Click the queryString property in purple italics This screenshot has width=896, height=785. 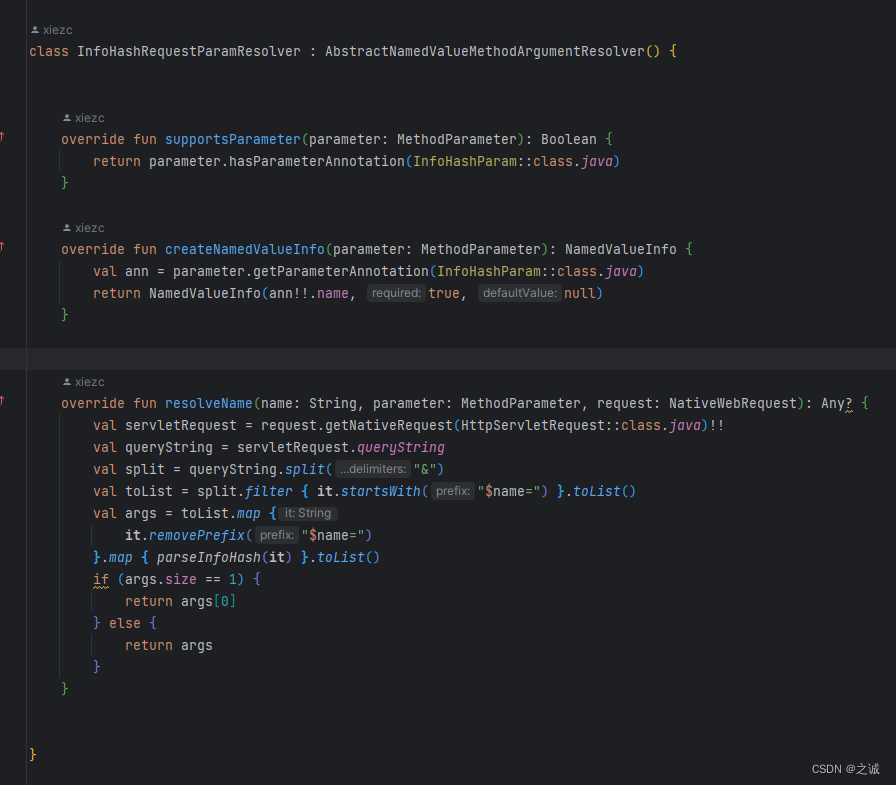(x=401, y=447)
